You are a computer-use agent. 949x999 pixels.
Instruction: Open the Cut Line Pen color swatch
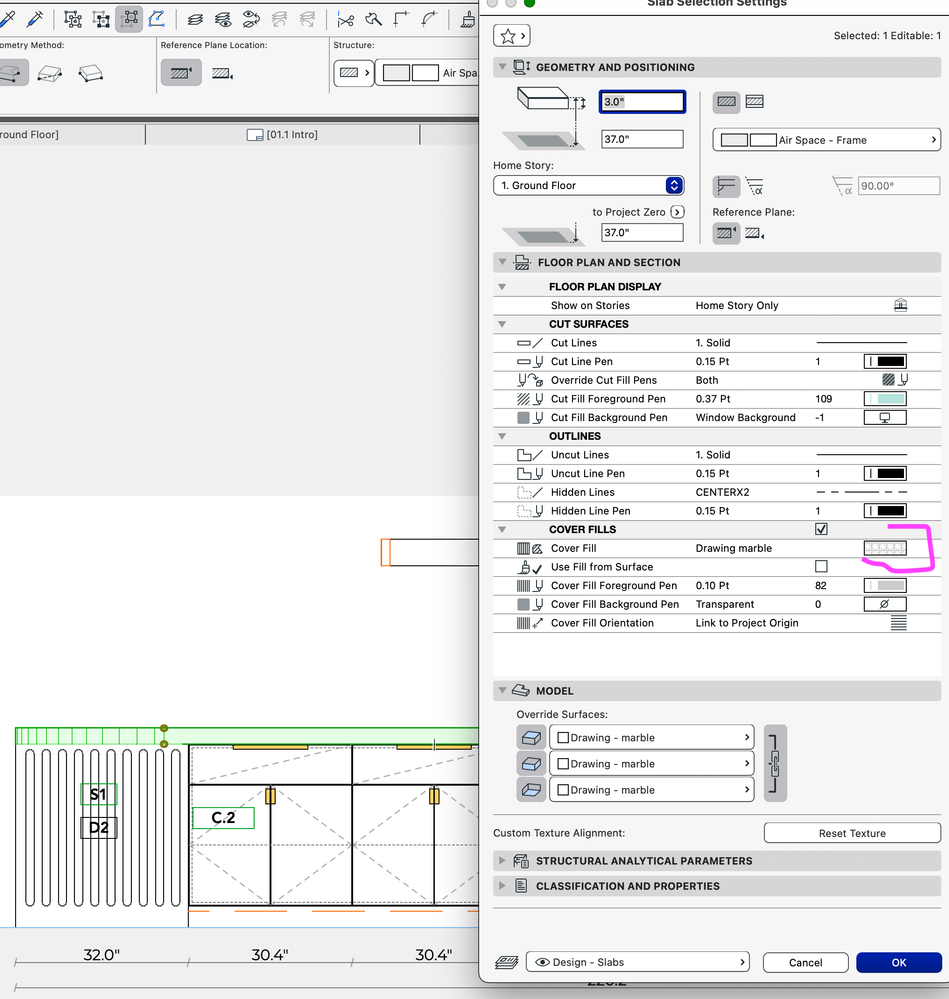[x=885, y=361]
